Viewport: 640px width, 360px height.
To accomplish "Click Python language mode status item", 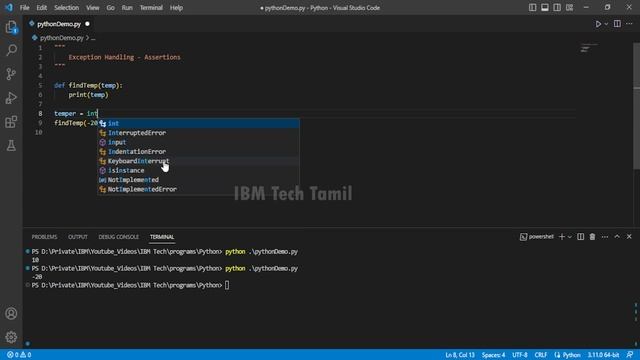I will (x=567, y=355).
